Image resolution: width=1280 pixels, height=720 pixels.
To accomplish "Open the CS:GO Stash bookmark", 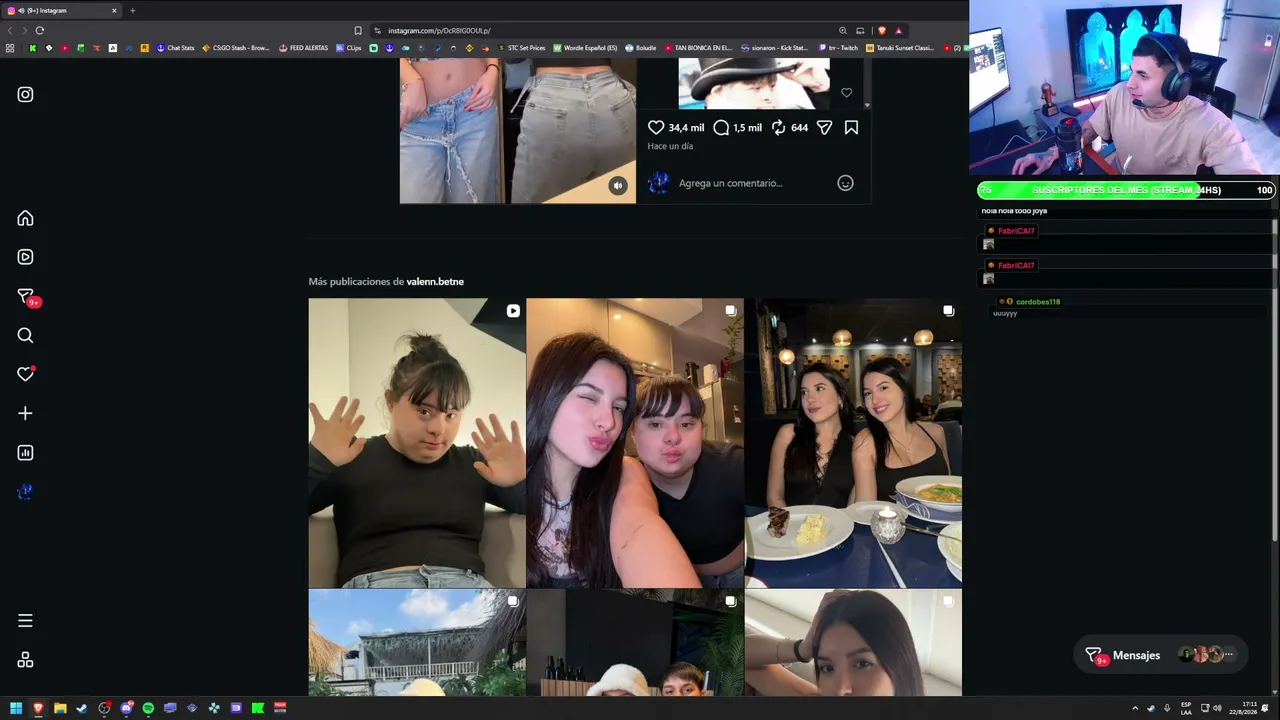I will click(236, 48).
